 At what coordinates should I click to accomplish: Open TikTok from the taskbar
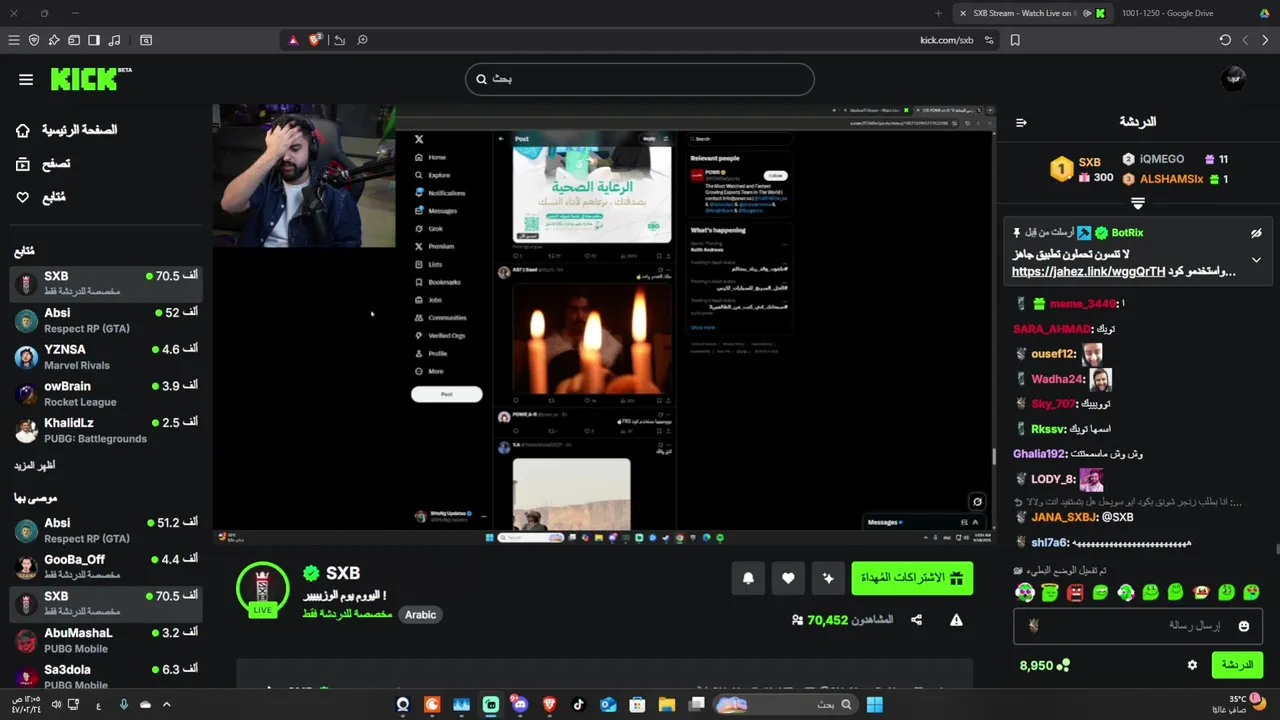coord(578,705)
